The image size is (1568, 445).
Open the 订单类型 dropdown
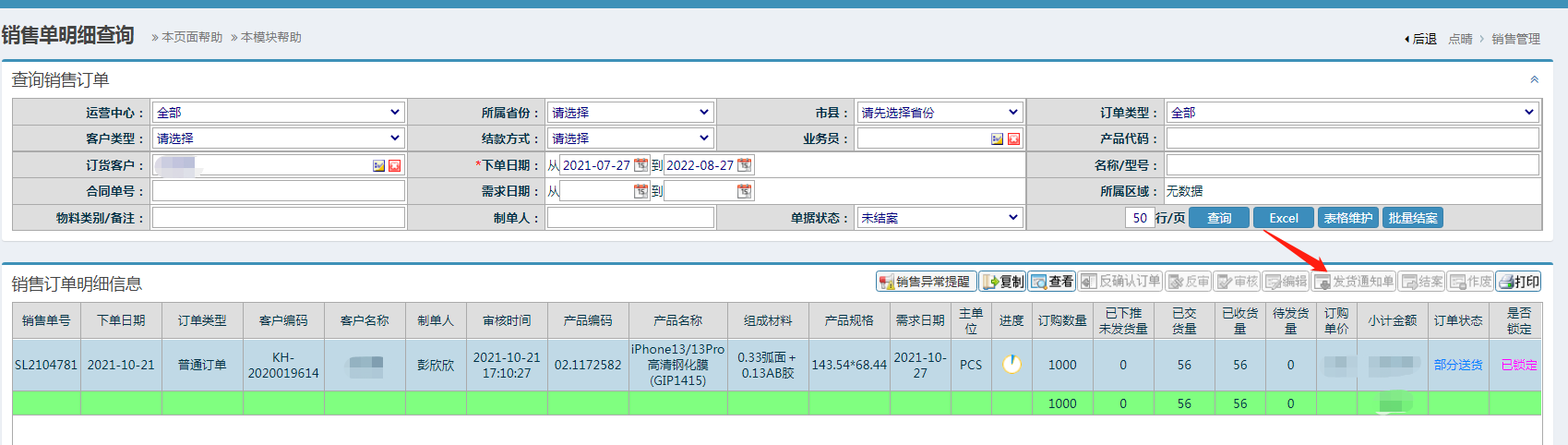[1352, 113]
